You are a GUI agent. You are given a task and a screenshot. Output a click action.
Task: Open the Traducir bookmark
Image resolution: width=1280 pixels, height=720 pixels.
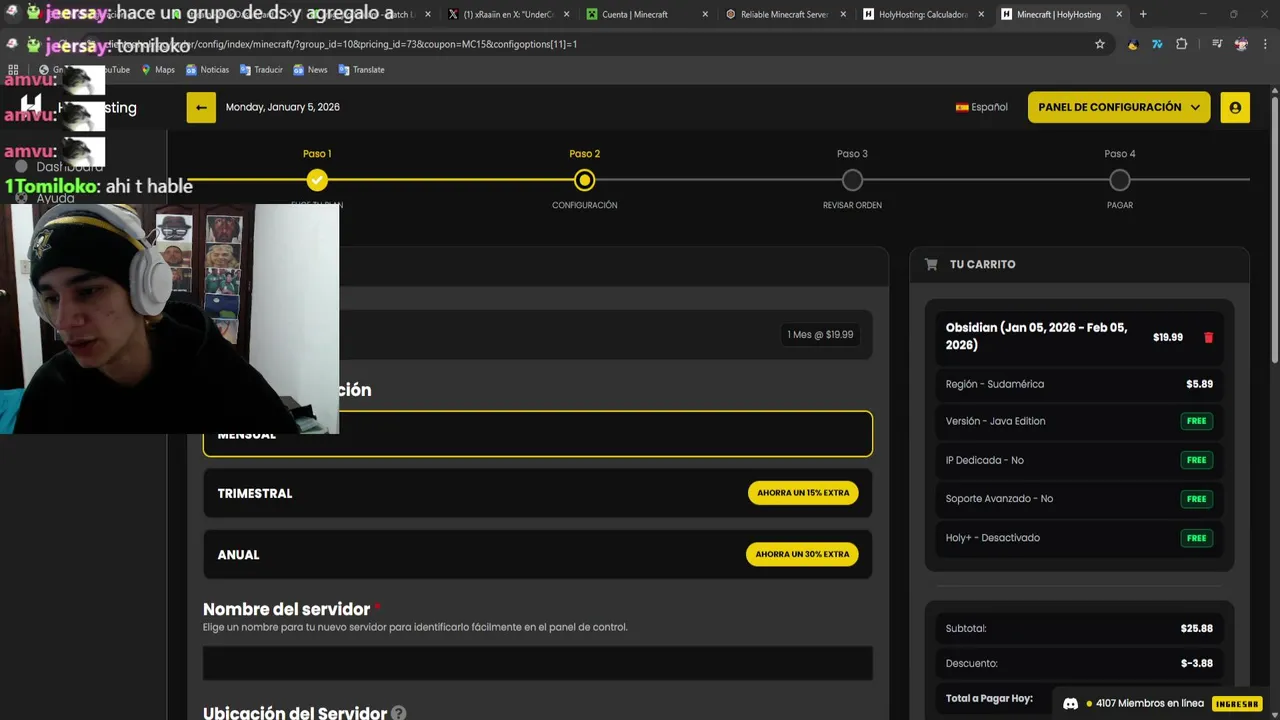(x=261, y=70)
